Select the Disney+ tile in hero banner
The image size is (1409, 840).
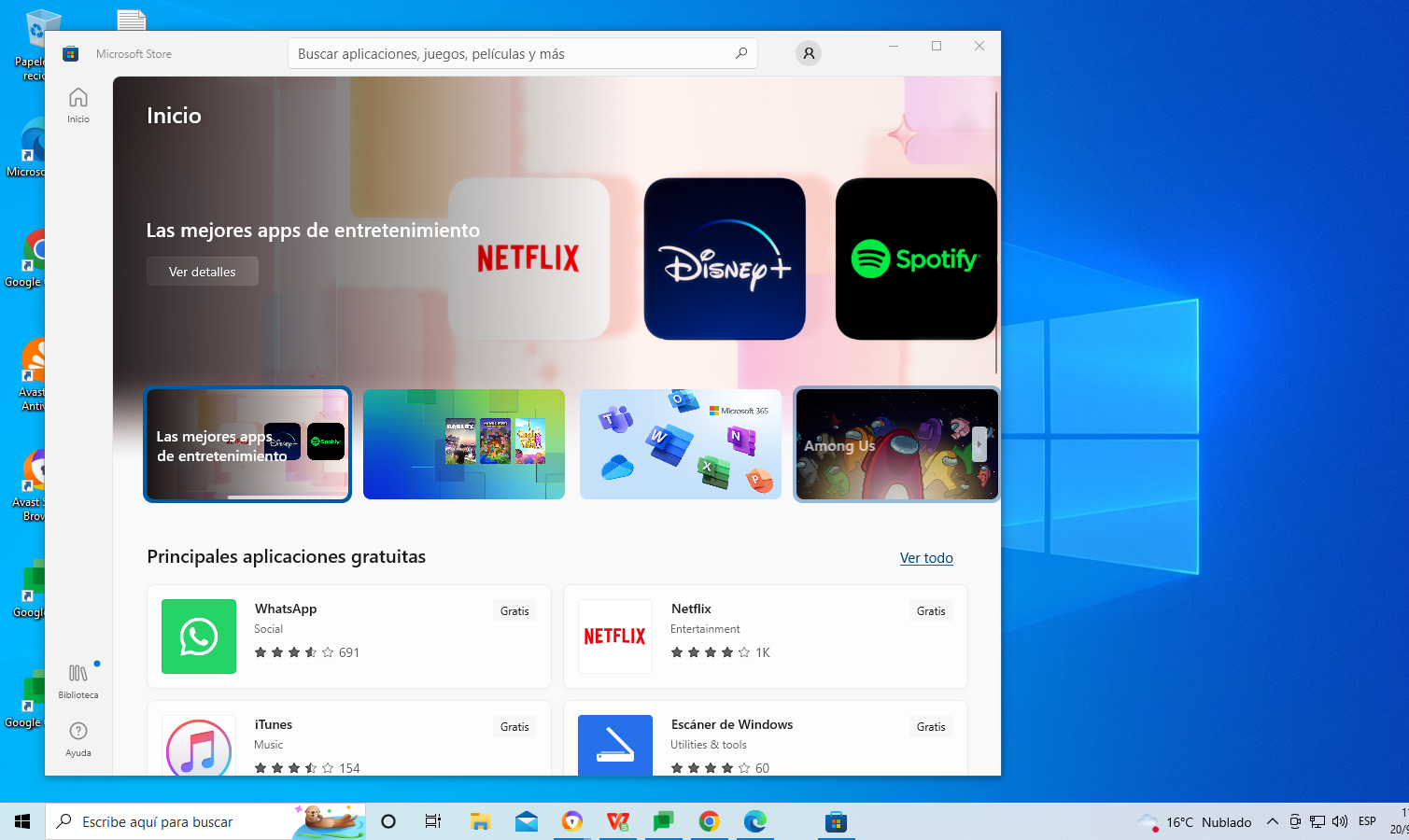point(725,259)
